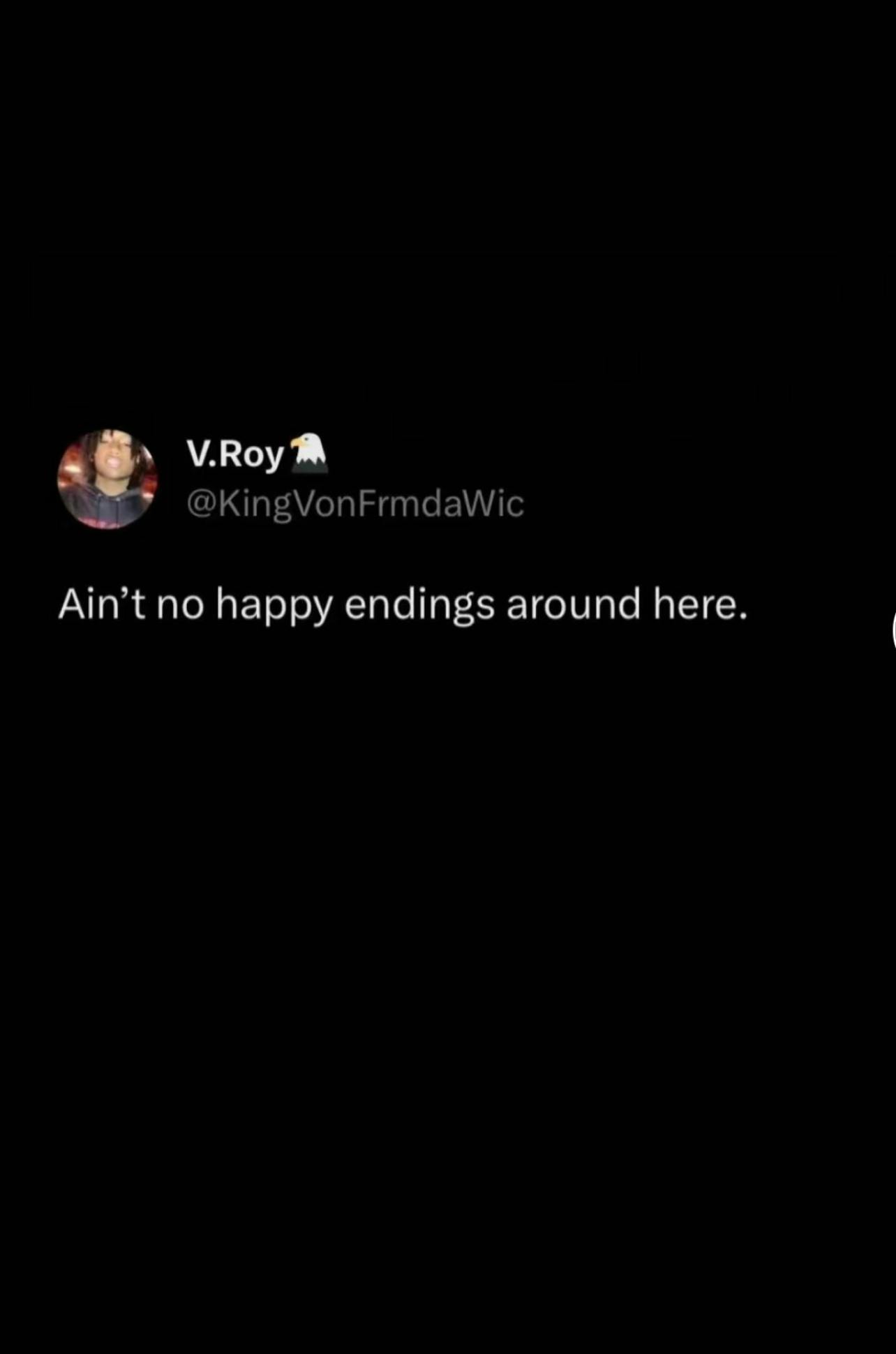Tap the word "Ain't" in the tweet
Viewport: 896px width, 1354px height.
101,604
